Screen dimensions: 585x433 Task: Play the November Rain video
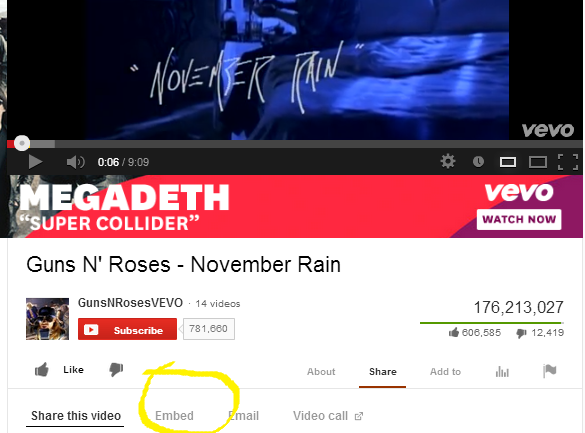point(35,162)
